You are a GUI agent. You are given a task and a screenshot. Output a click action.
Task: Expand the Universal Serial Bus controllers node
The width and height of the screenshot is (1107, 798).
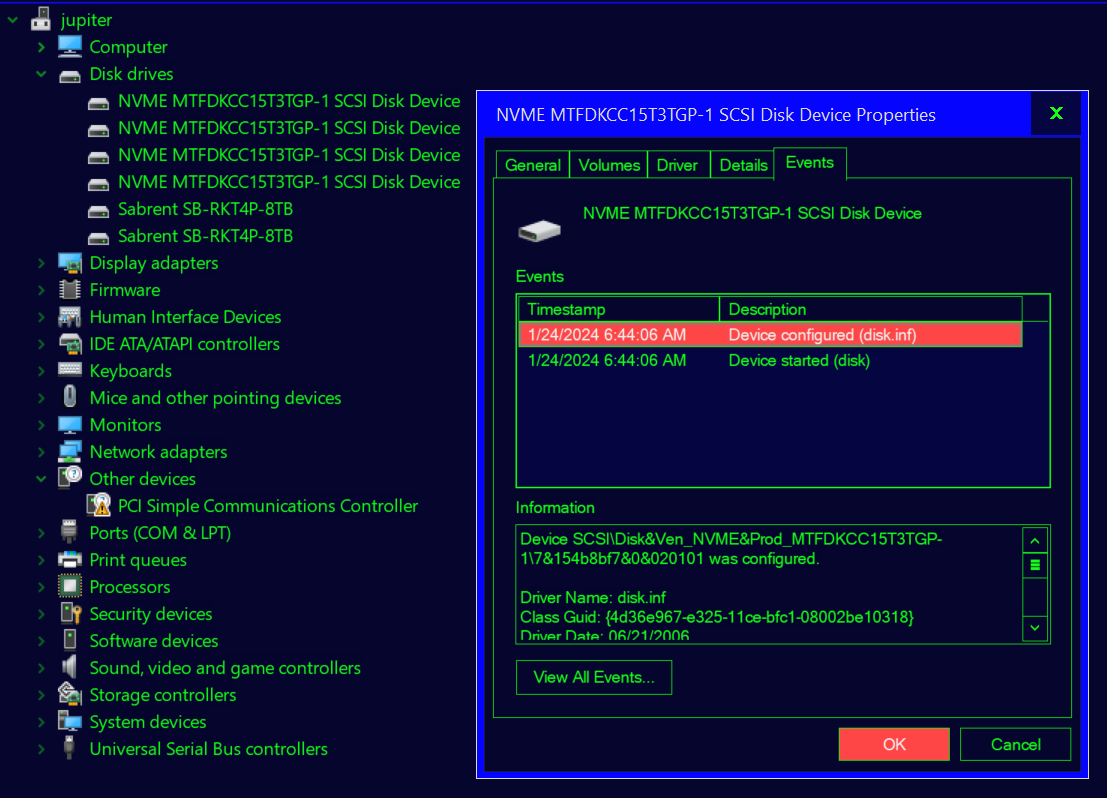pyautogui.click(x=41, y=749)
